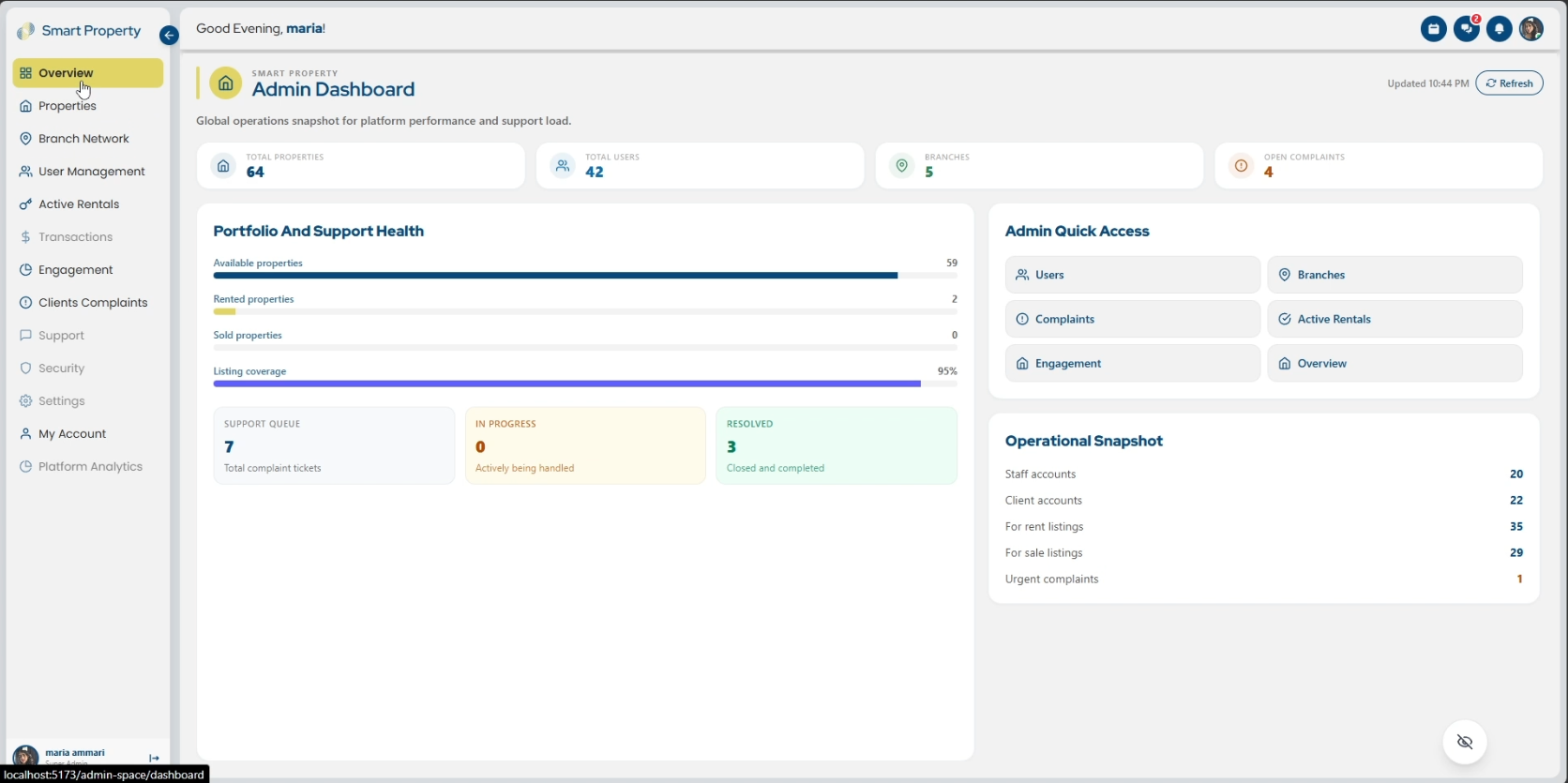Click the house icon beside Admin Dashboard
Image resolution: width=1568 pixels, height=783 pixels.
pos(225,83)
